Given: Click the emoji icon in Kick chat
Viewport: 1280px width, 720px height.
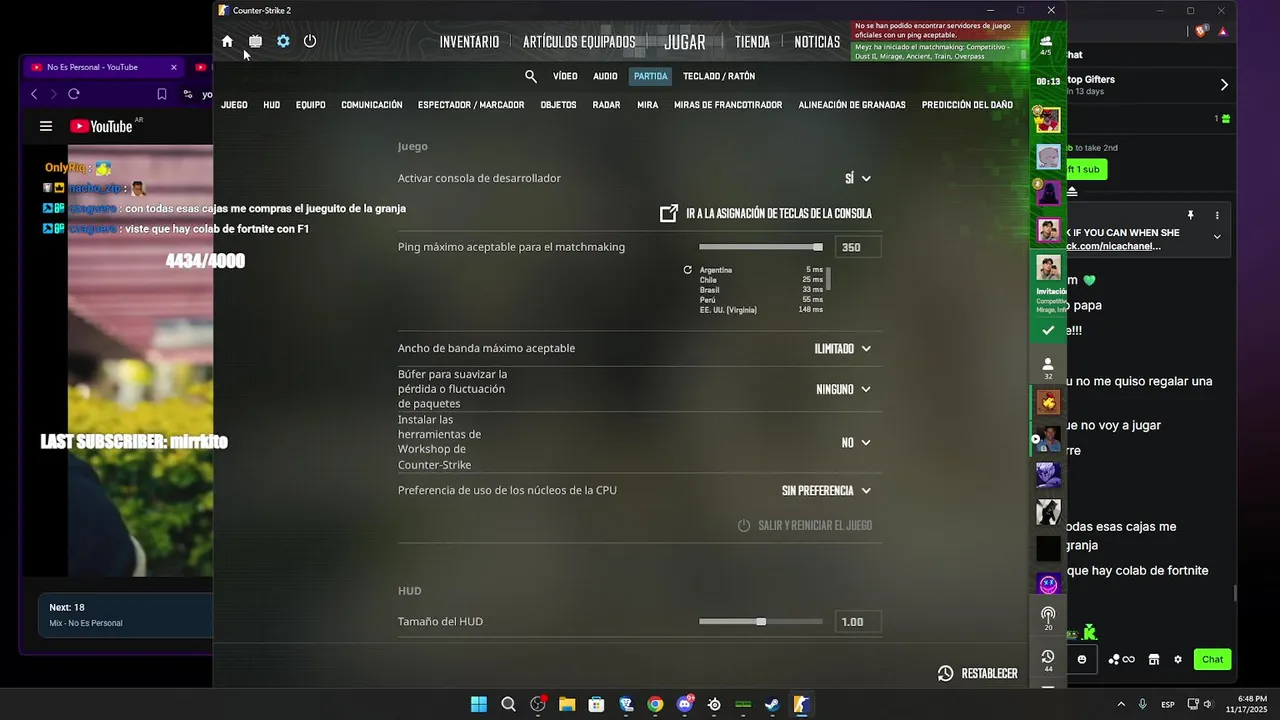Looking at the screenshot, I should pyautogui.click(x=1082, y=659).
